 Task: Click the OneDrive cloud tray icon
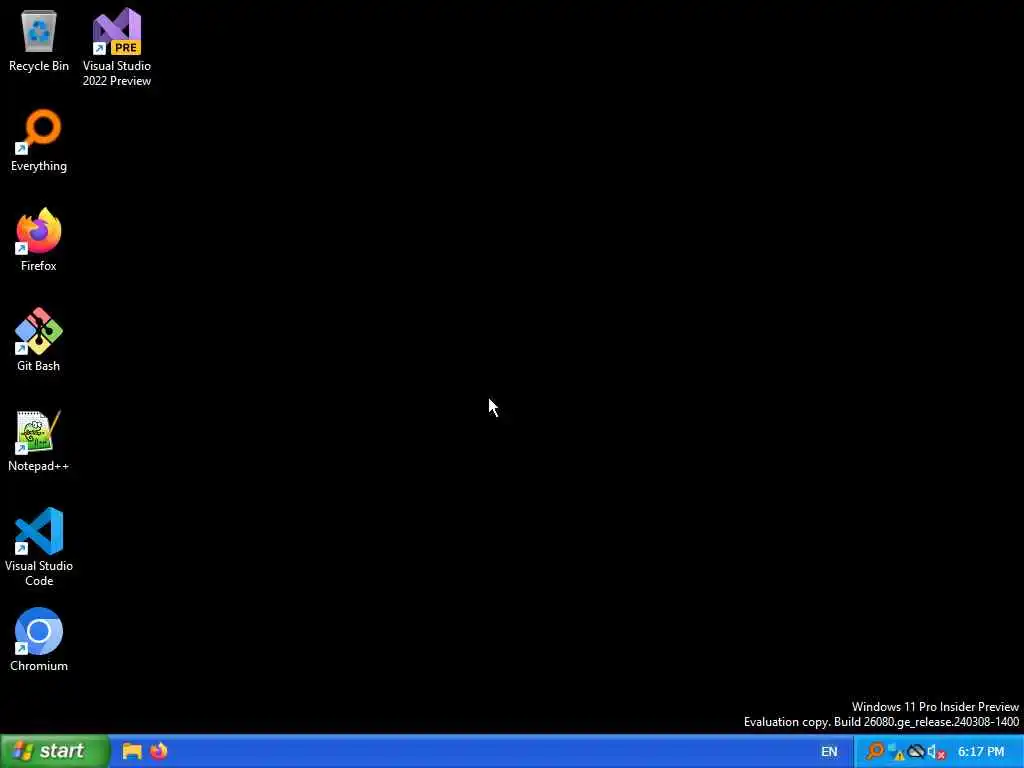pyautogui.click(x=916, y=752)
